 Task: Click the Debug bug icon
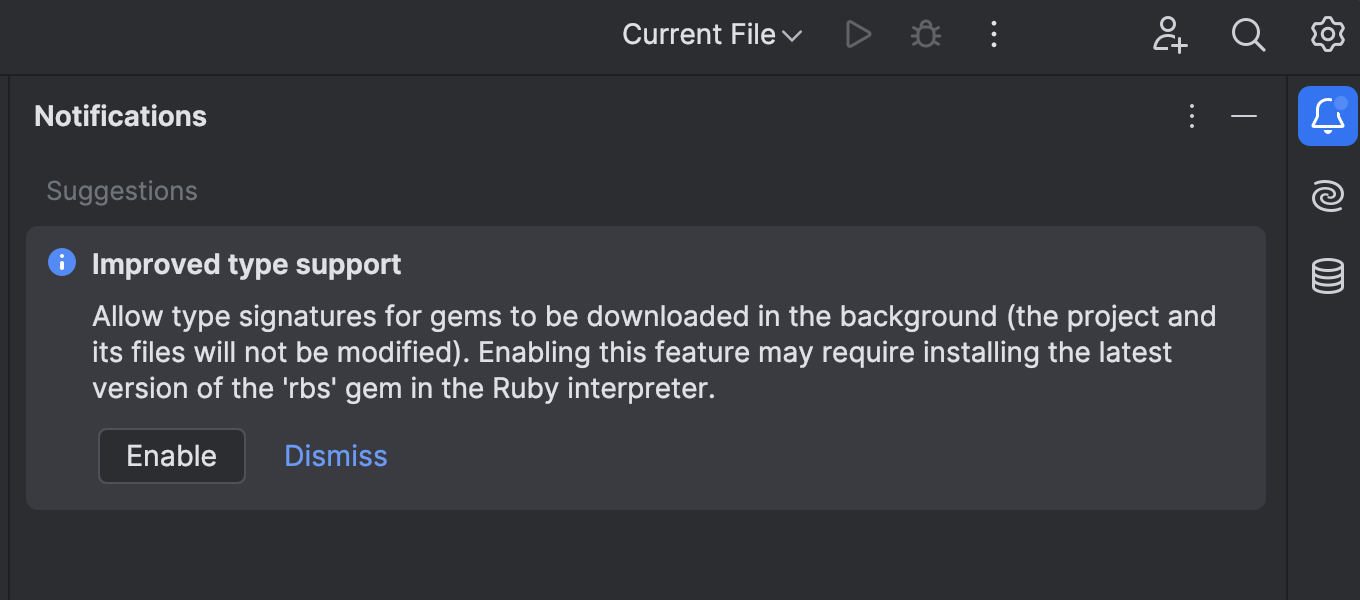pos(926,35)
